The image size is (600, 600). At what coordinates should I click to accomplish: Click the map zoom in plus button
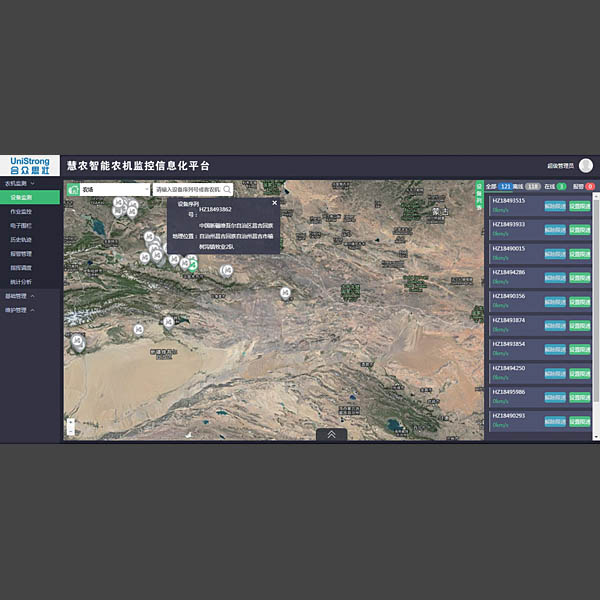[71, 422]
